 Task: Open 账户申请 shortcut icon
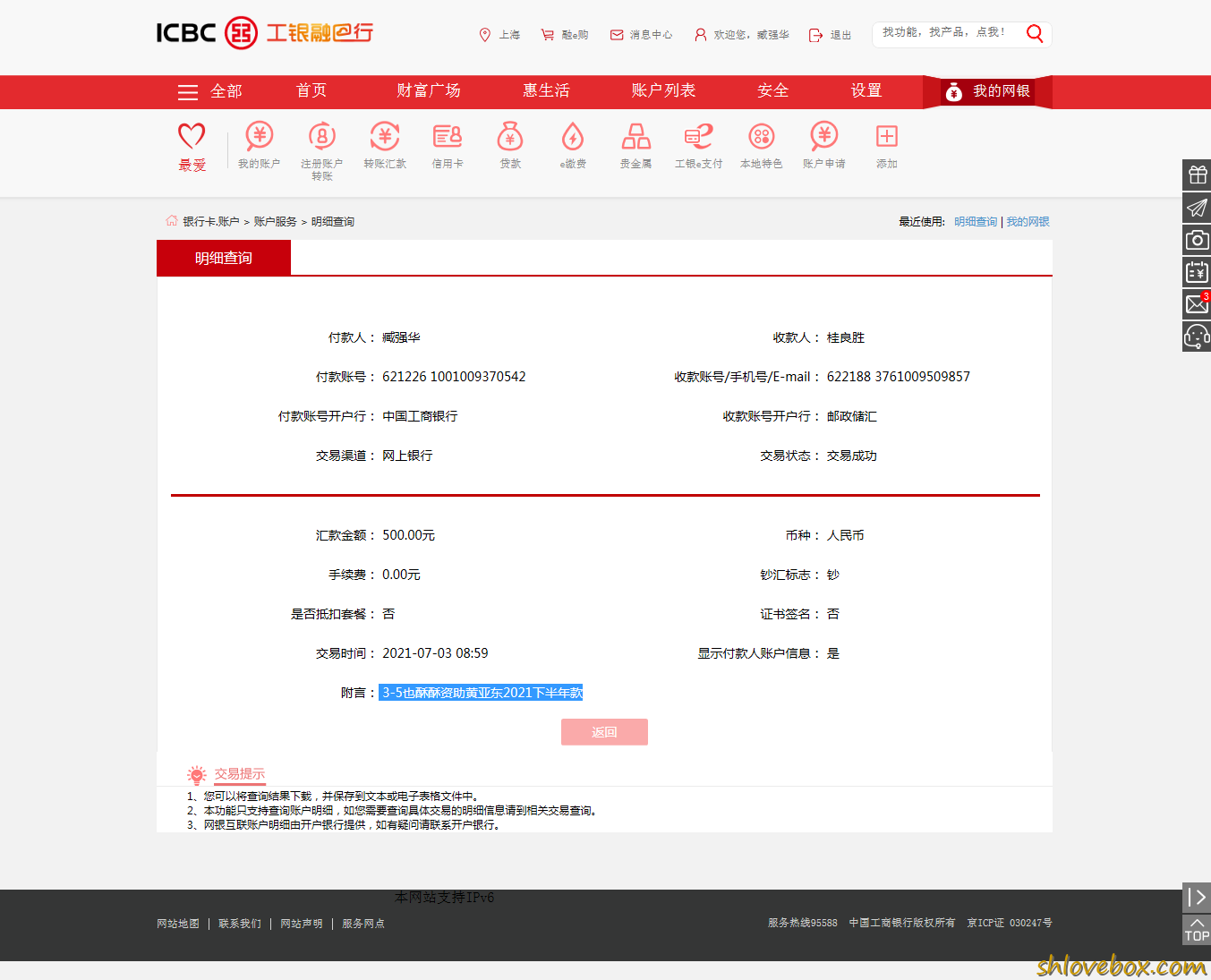pyautogui.click(x=824, y=136)
